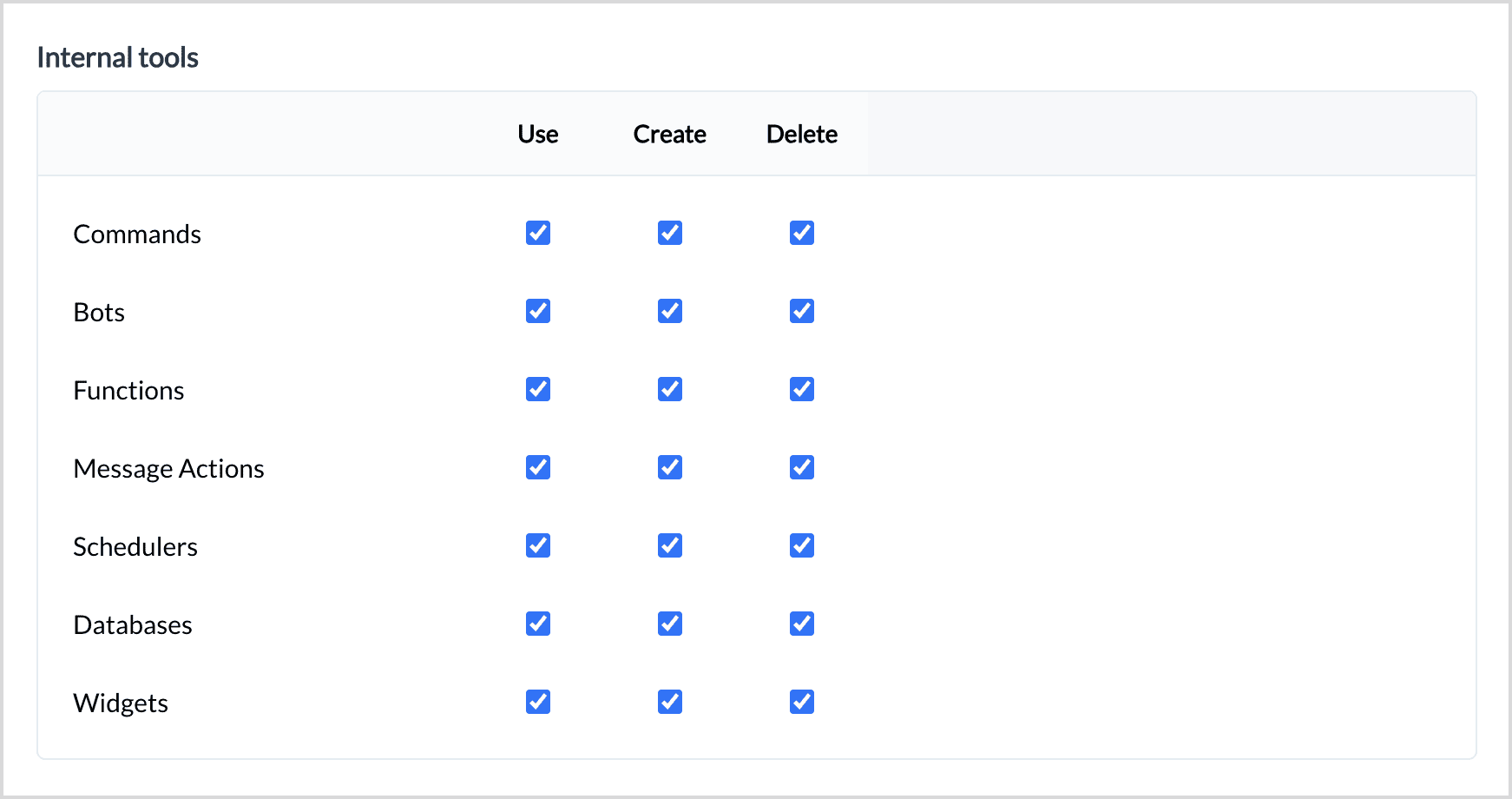Disable Use permission for Widgets
1512x799 pixels.
point(538,702)
